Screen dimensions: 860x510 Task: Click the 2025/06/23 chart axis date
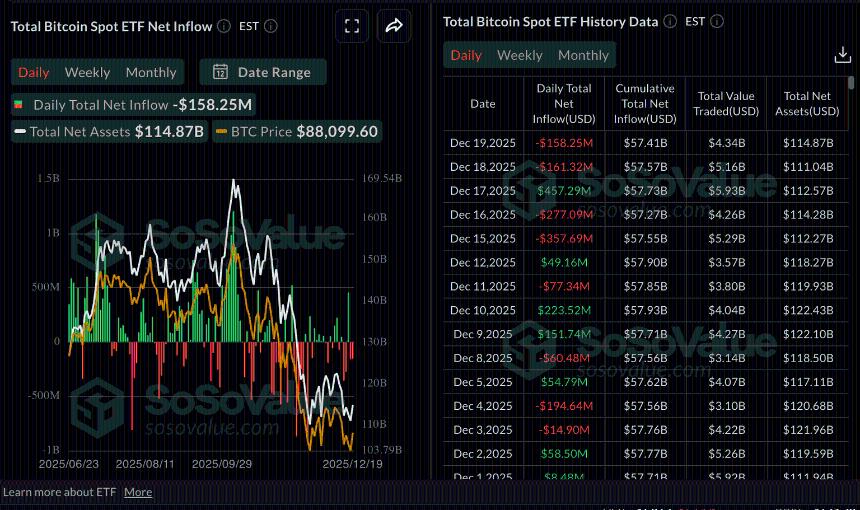click(69, 464)
